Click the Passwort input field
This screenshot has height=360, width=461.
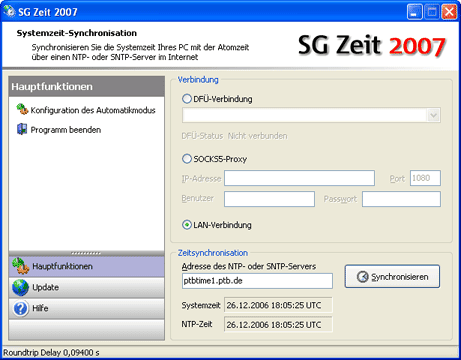(401, 199)
